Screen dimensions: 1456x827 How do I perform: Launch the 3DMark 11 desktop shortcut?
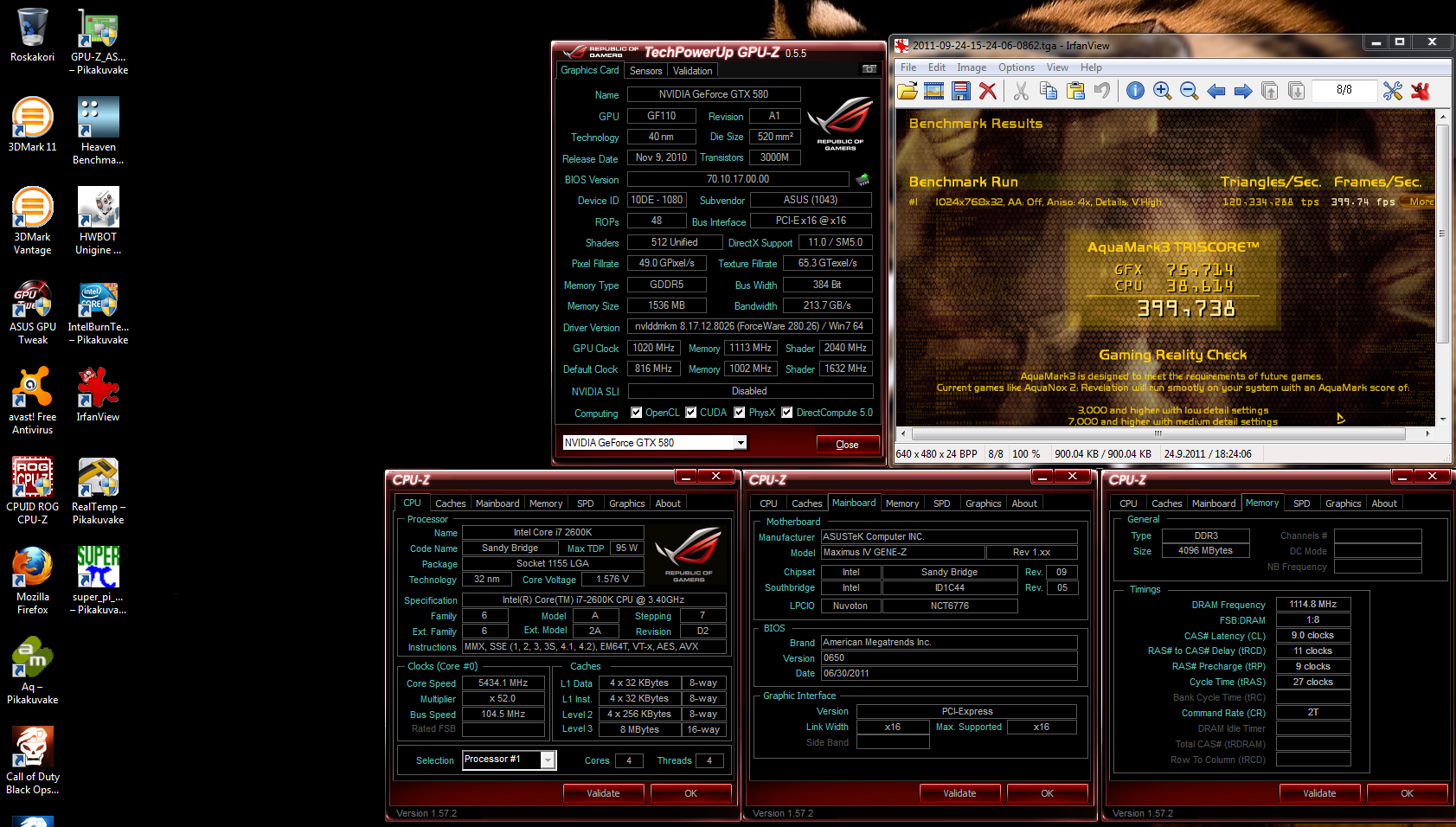[32, 125]
